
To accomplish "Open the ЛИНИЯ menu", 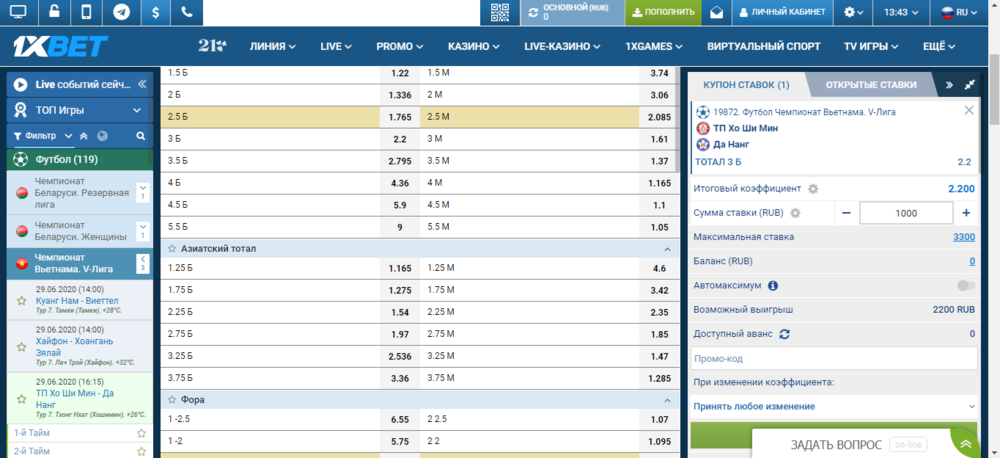I will coord(273,46).
